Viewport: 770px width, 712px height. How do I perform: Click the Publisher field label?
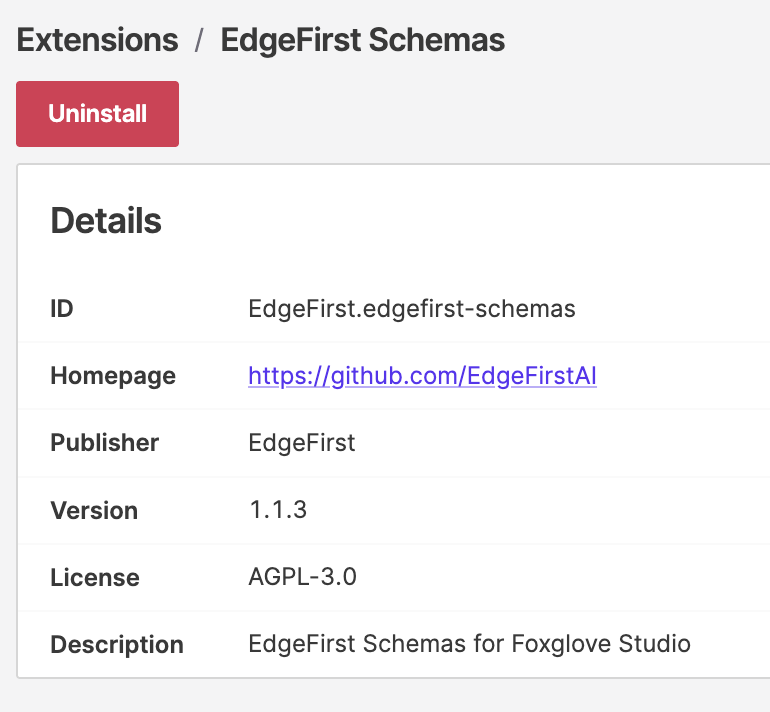104,443
